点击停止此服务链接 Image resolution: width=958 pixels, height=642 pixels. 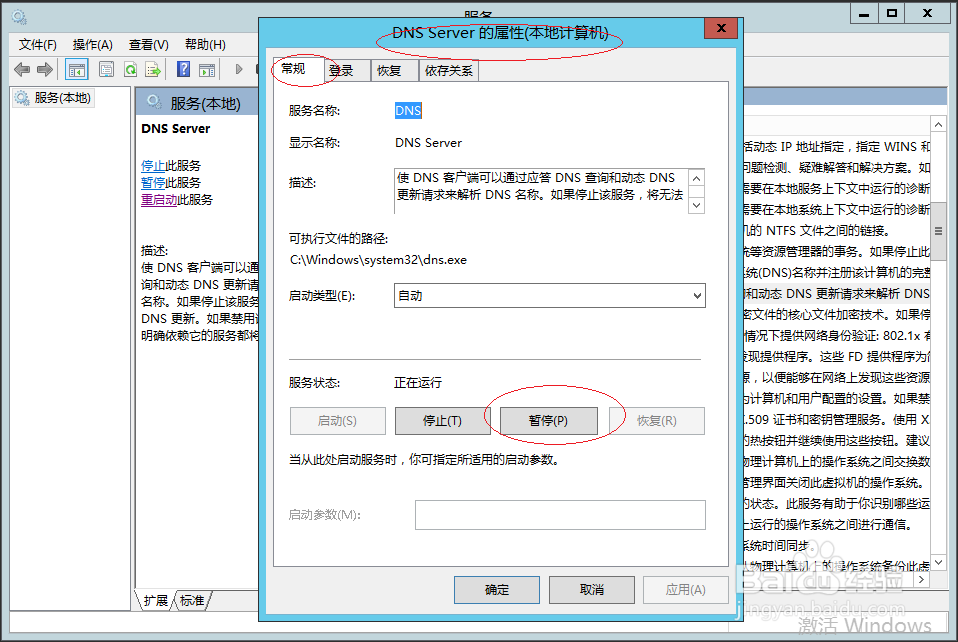pyautogui.click(x=174, y=166)
